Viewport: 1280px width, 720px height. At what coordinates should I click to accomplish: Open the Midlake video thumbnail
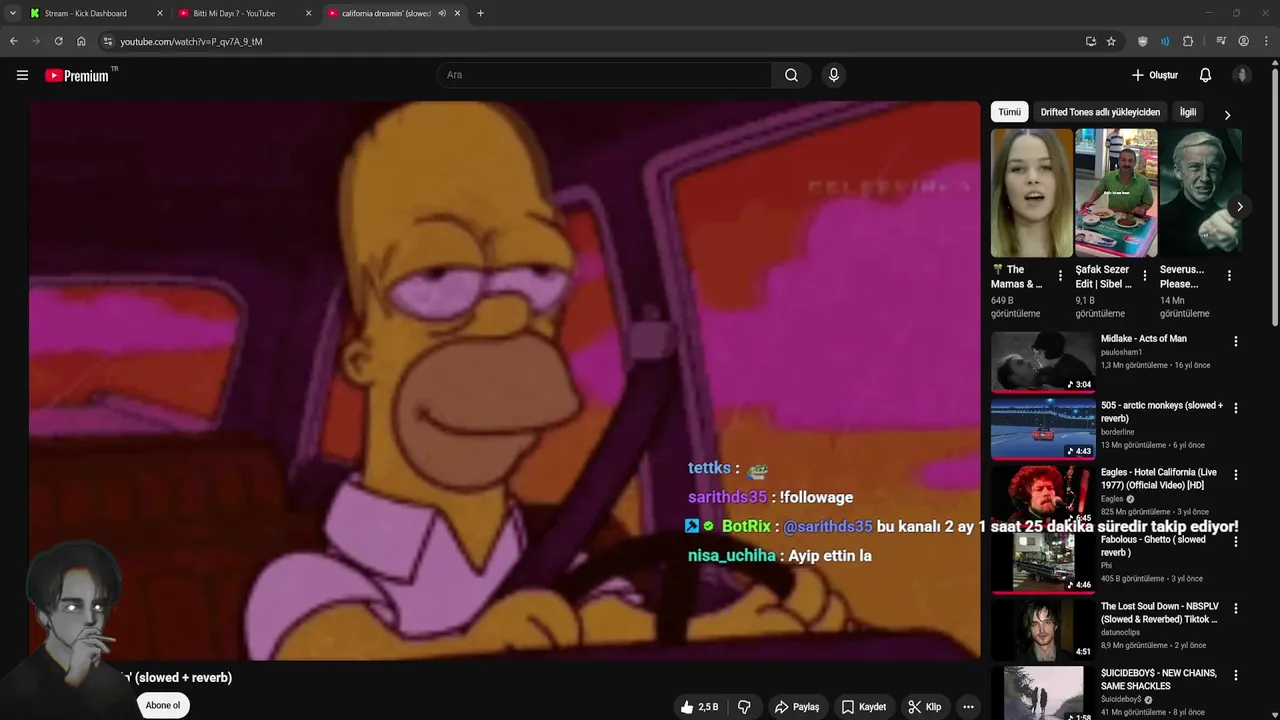[1043, 361]
